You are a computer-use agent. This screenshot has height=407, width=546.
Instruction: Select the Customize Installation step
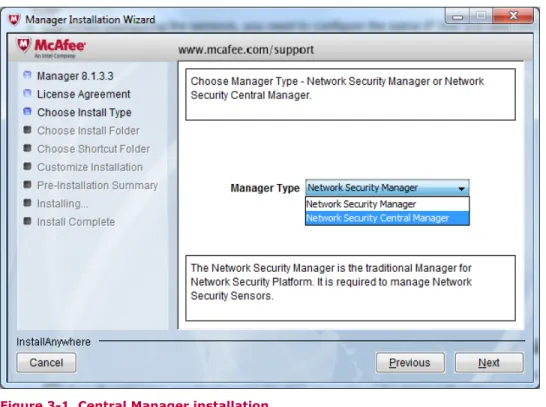[90, 167]
